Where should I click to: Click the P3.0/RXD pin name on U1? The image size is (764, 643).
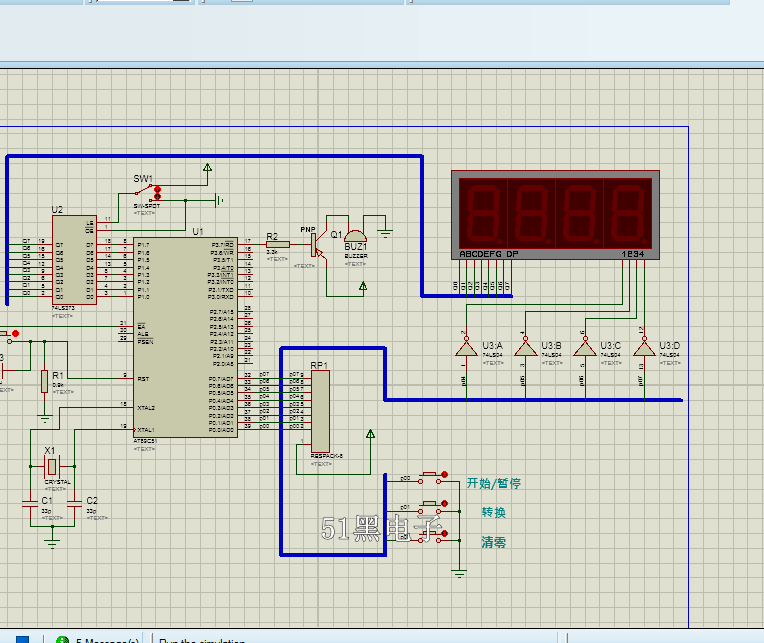pyautogui.click(x=221, y=297)
